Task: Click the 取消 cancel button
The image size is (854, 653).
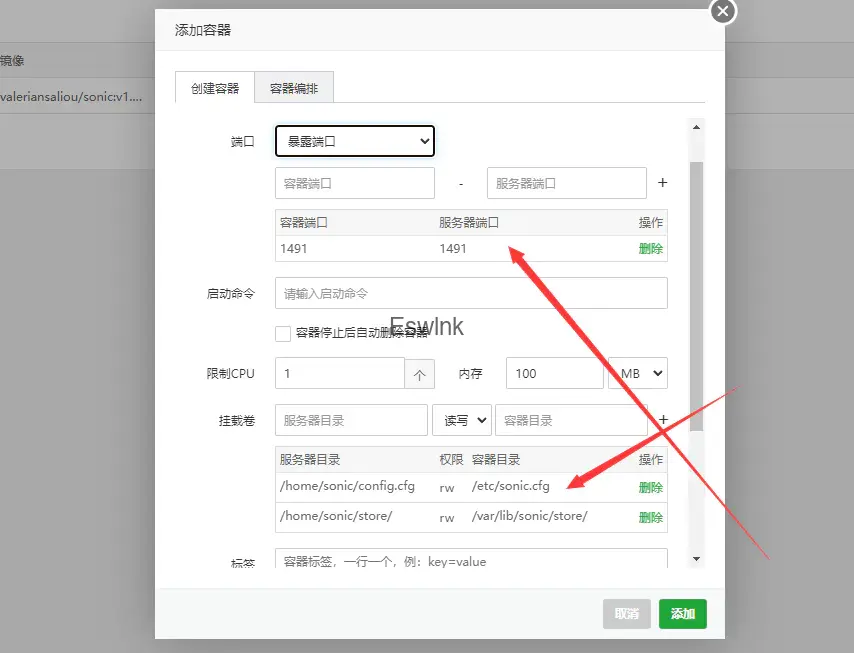Action: point(627,614)
